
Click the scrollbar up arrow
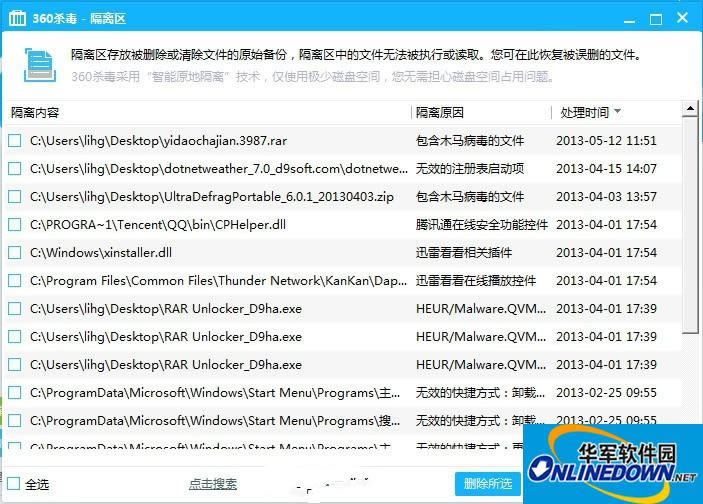tap(690, 109)
